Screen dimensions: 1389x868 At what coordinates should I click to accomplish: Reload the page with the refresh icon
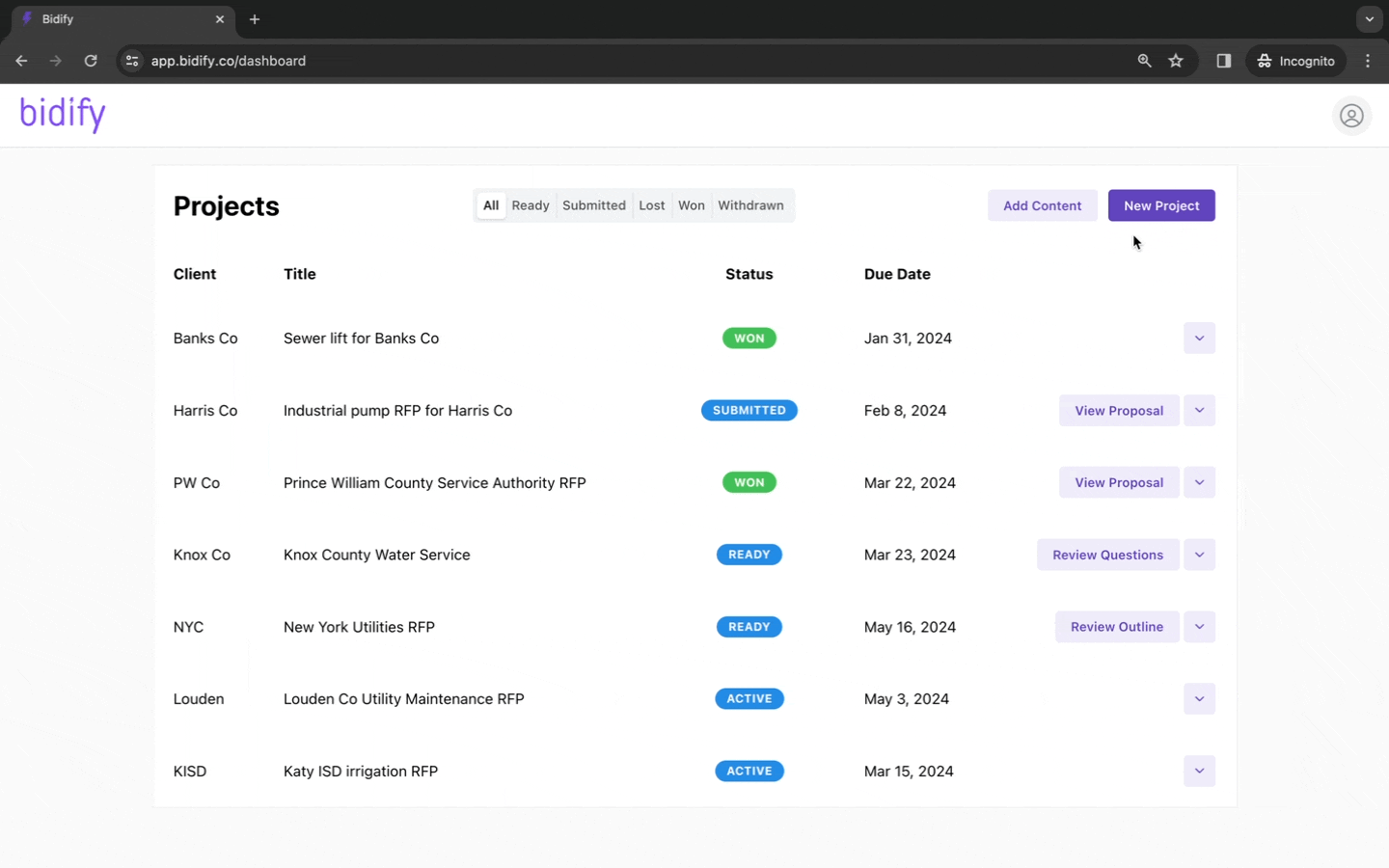[x=91, y=61]
